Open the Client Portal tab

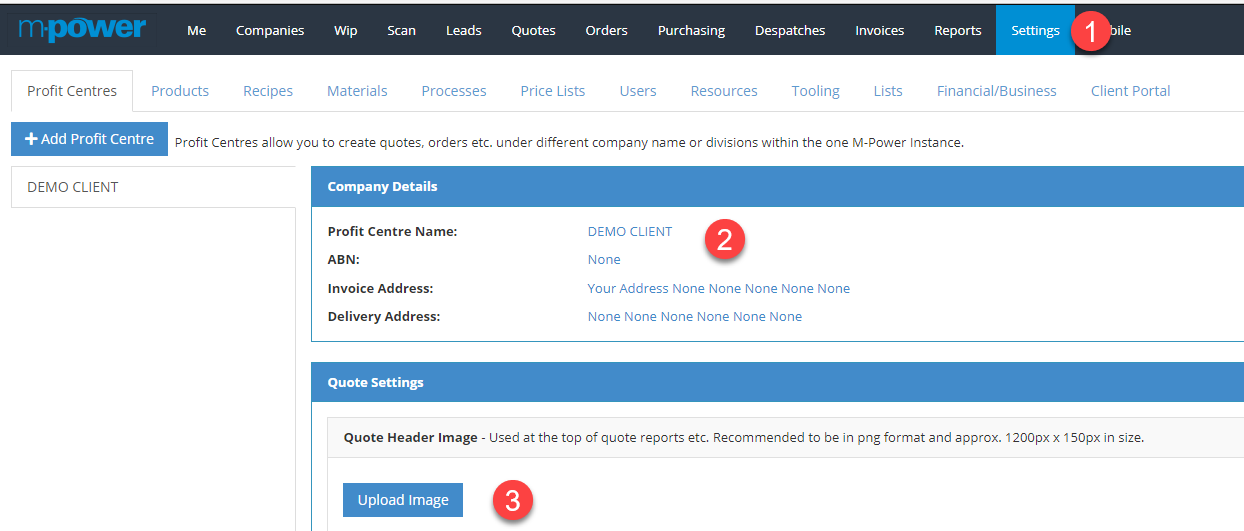pos(1130,90)
